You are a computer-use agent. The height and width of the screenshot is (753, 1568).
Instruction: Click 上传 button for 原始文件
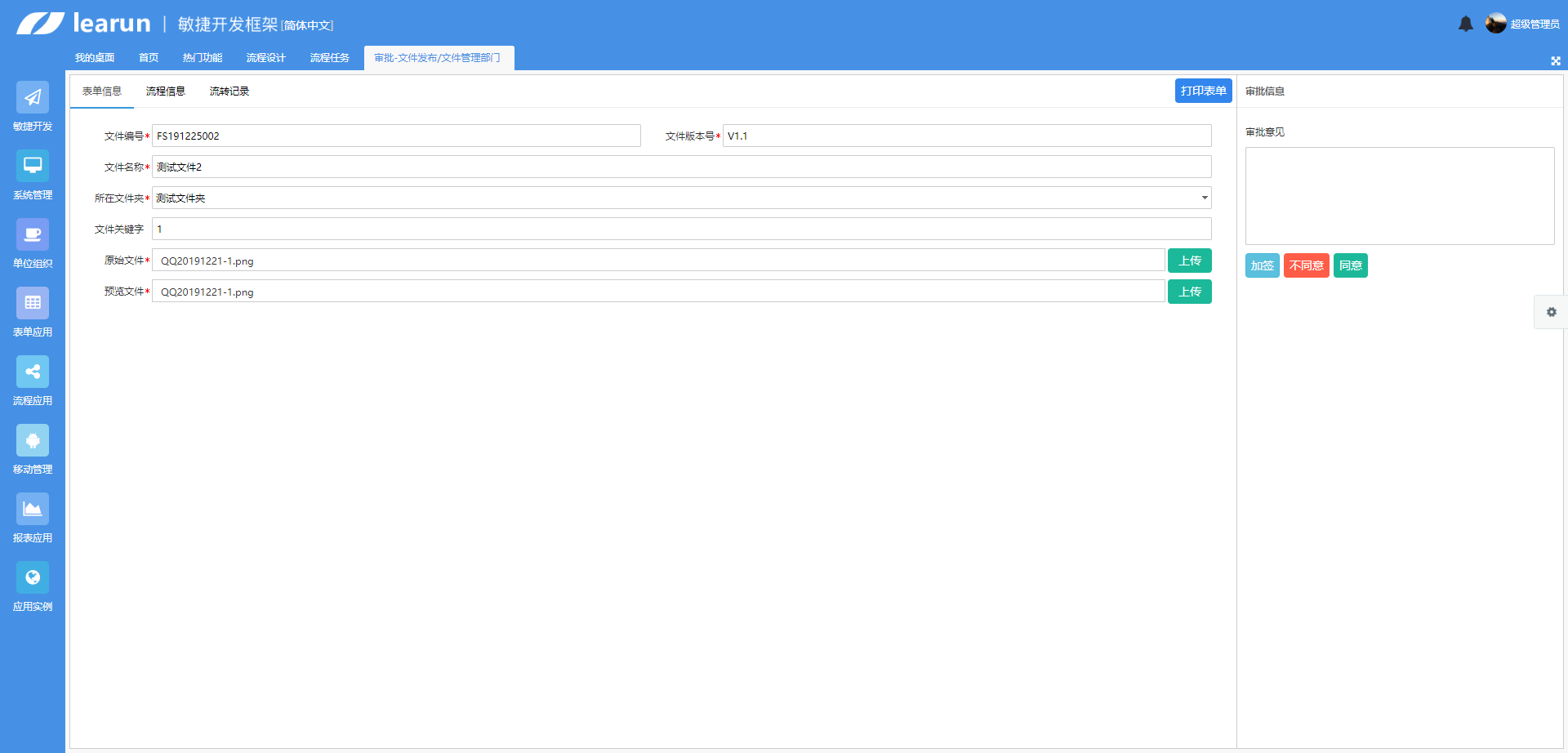1189,261
